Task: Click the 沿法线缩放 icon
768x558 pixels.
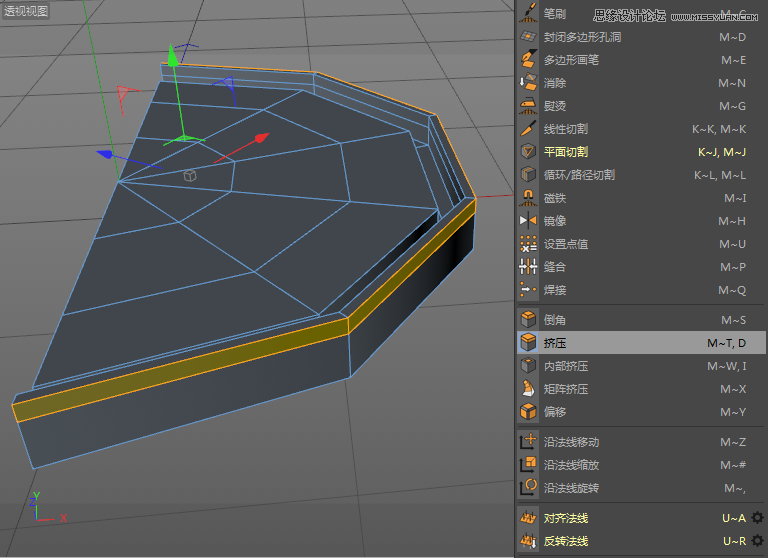Action: 528,465
